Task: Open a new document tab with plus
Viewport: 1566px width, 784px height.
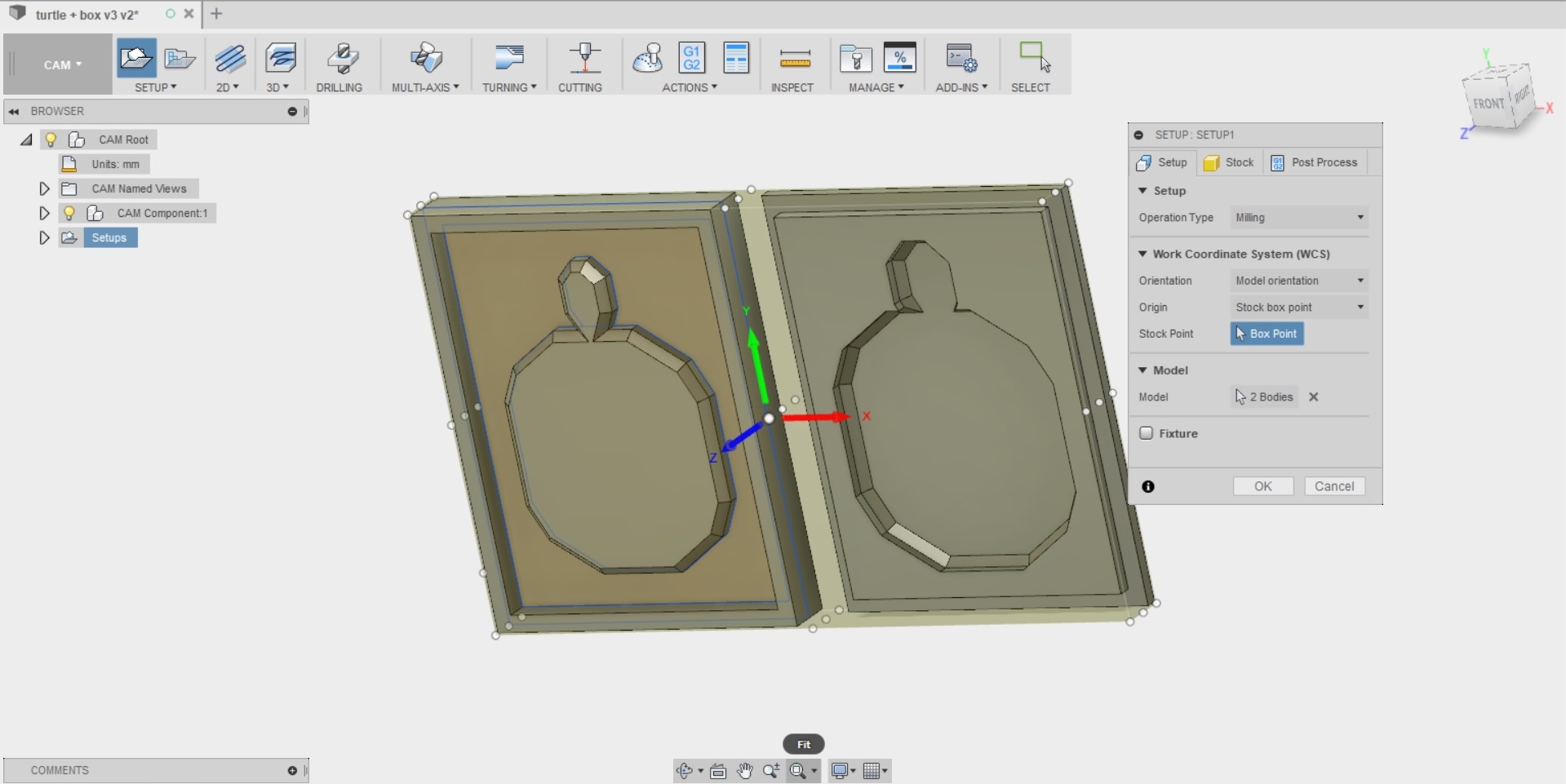Action: [x=216, y=14]
